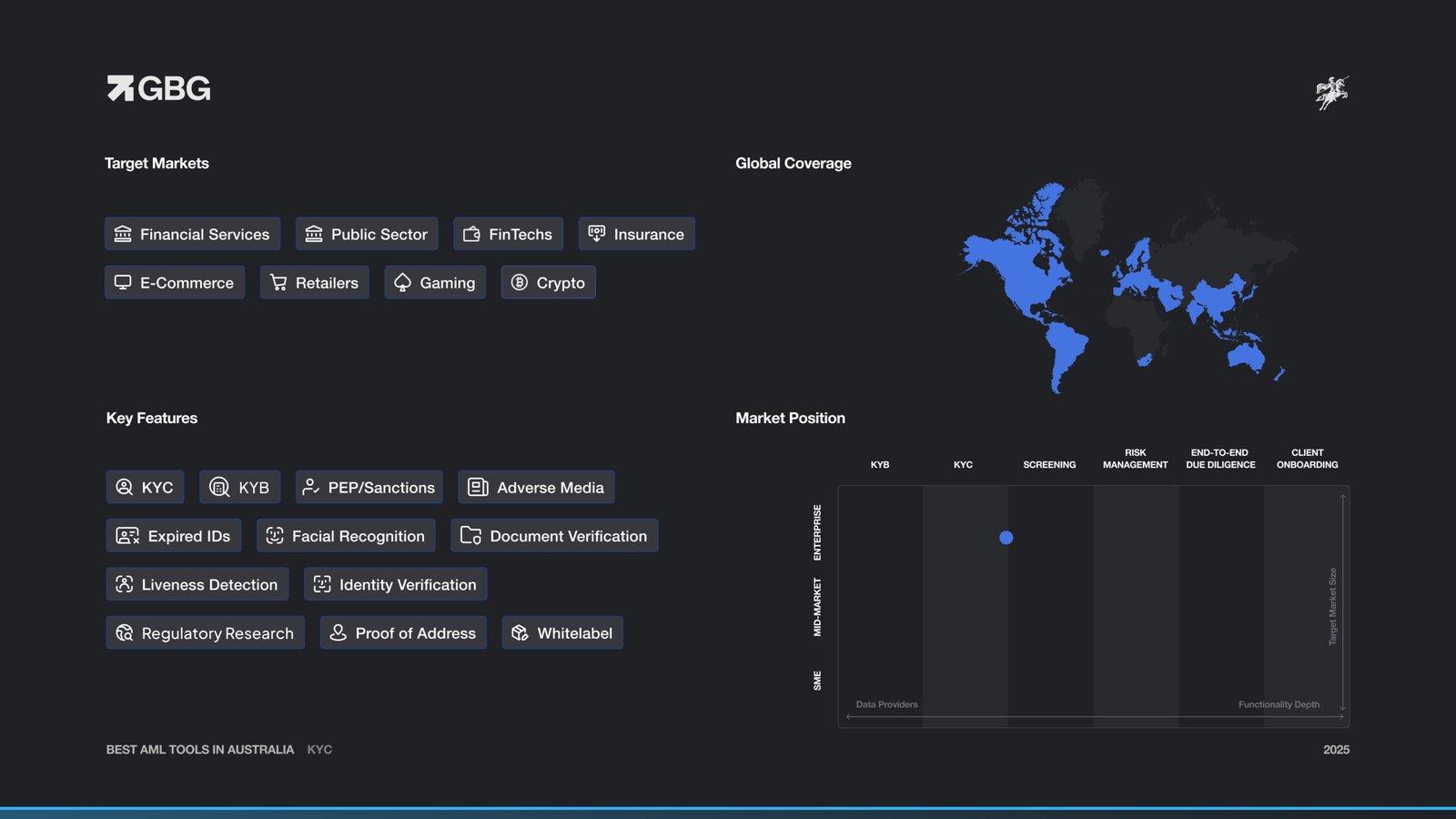Pick the Gaming market tag
Viewport: 1456px width, 819px height.
[435, 282]
